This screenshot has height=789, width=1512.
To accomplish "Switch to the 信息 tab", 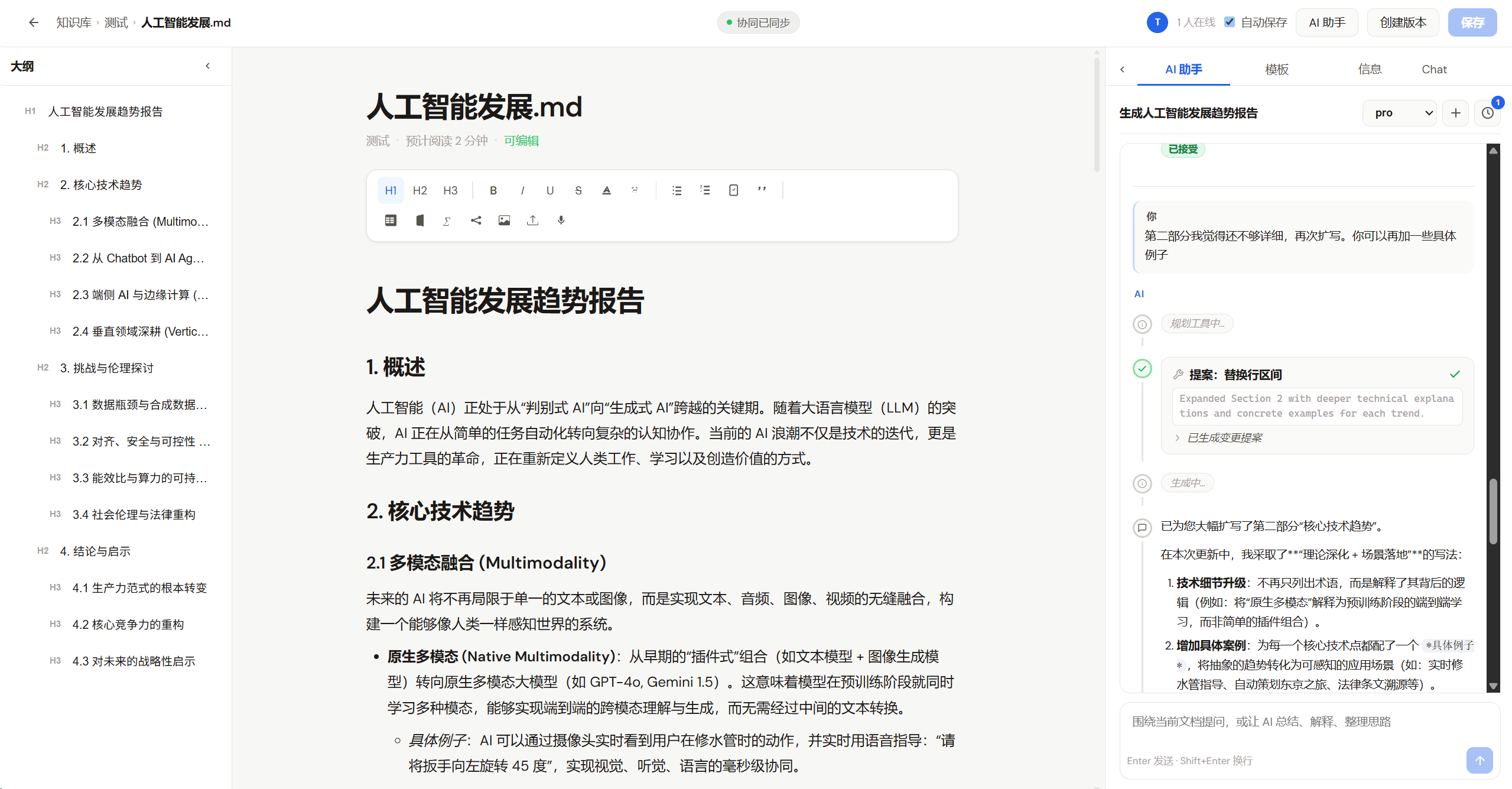I will (x=1370, y=70).
